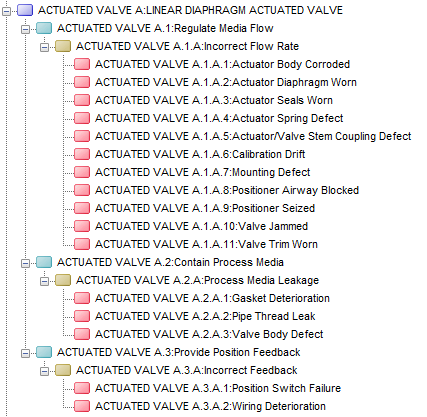
Task: Collapse the A.1.A Incorrect Flow Rate branch
Action: pyautogui.click(x=44, y=48)
